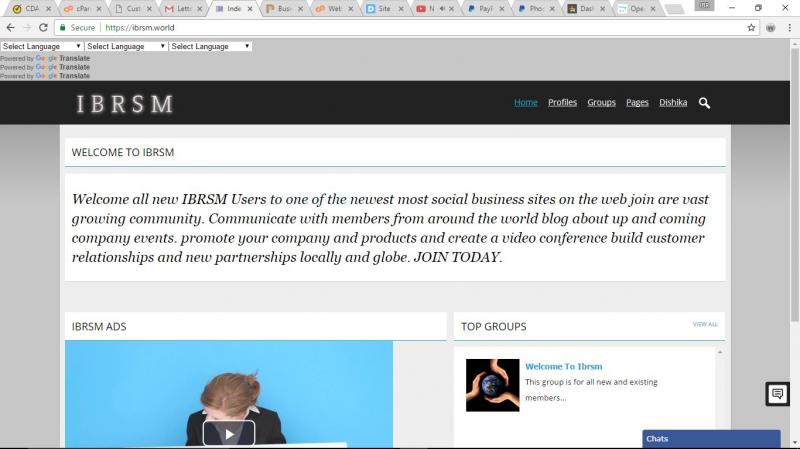This screenshot has width=800, height=449.
Task: Close the active Index tab
Action: click(250, 9)
